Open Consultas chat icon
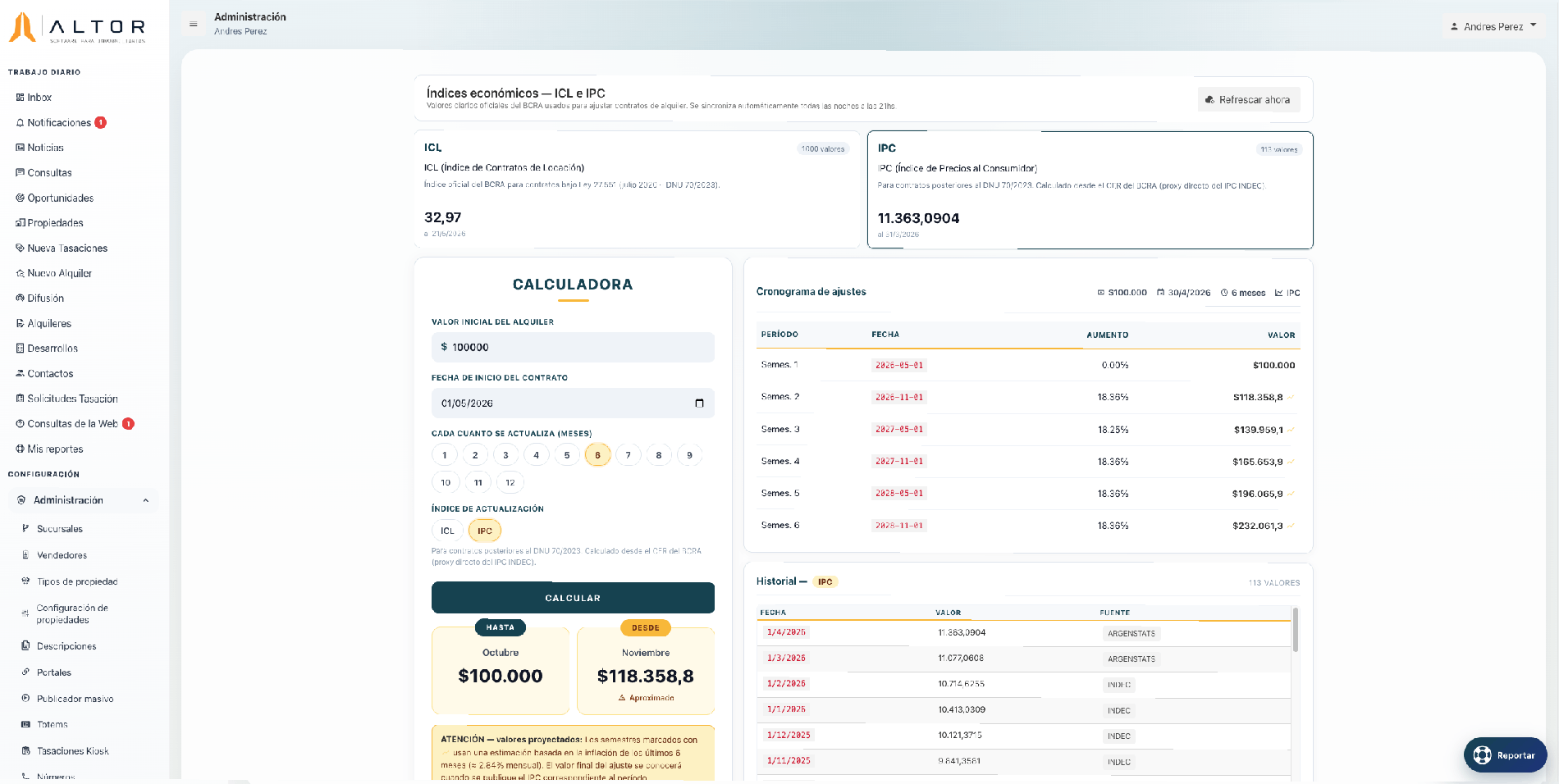Image resolution: width=1559 pixels, height=784 pixels. [20, 173]
